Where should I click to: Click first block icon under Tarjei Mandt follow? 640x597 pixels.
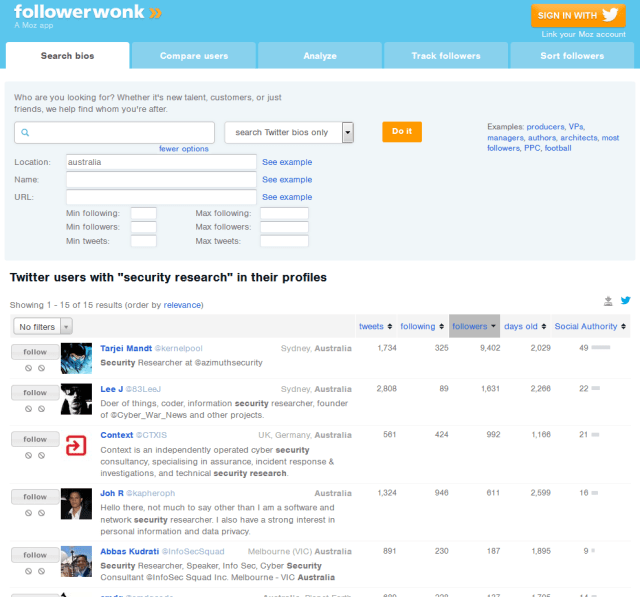28,368
